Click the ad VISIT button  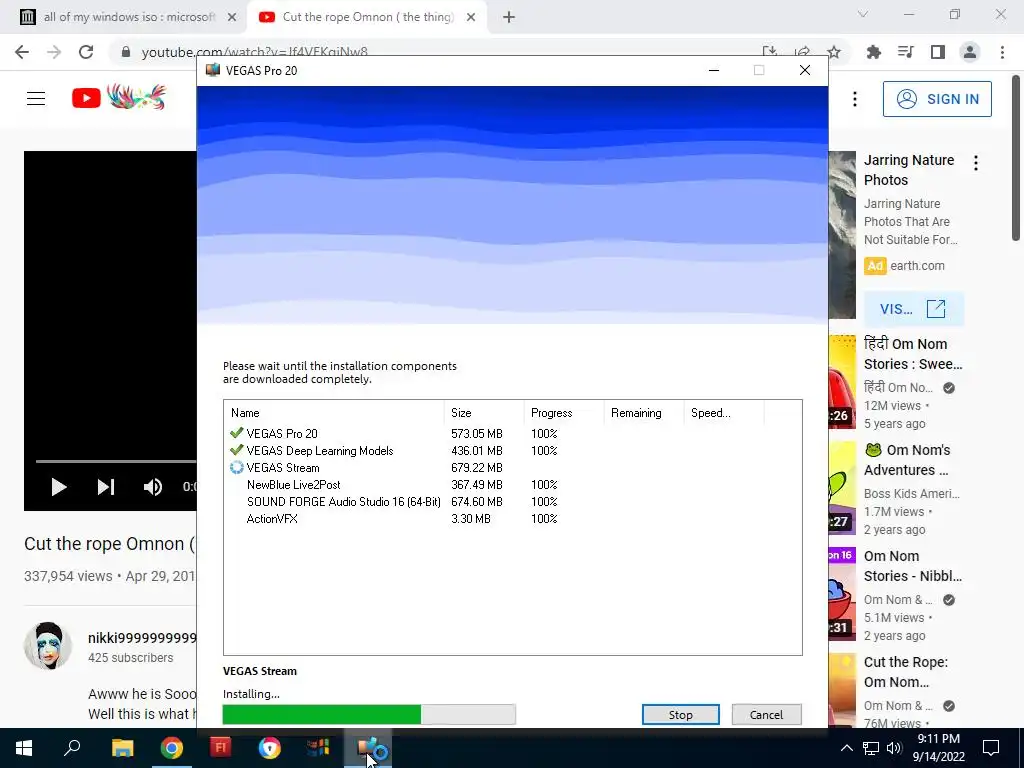pos(914,309)
